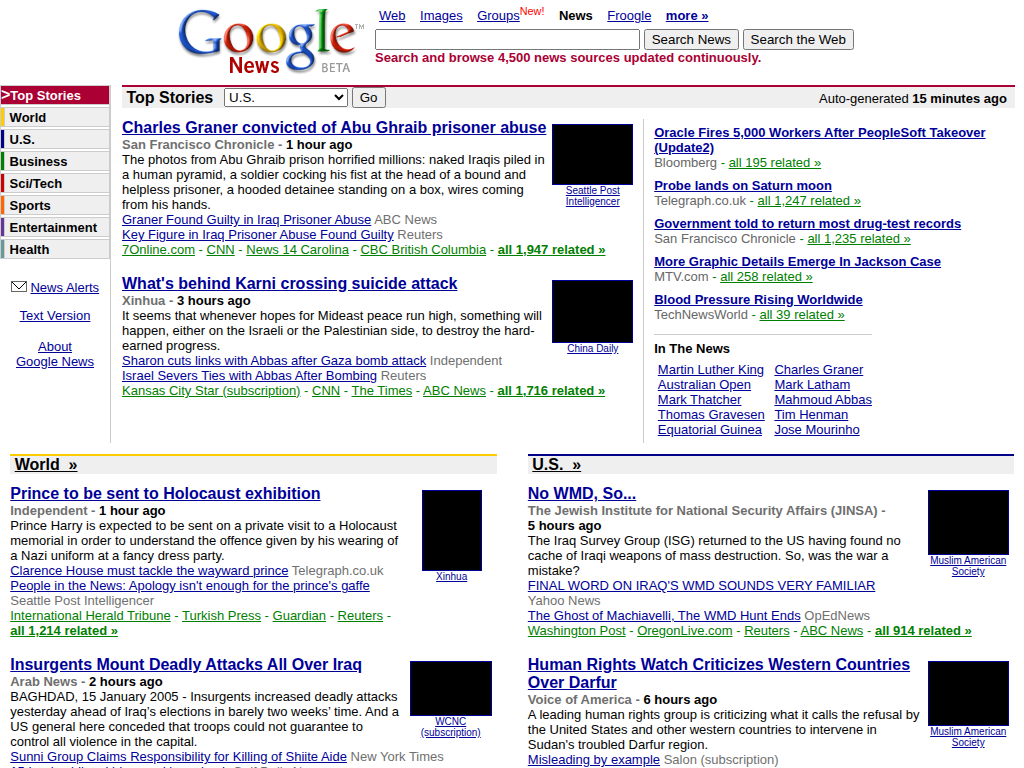Open the Australian Open topic link
Screen dimensions: 1024x768
coord(704,385)
